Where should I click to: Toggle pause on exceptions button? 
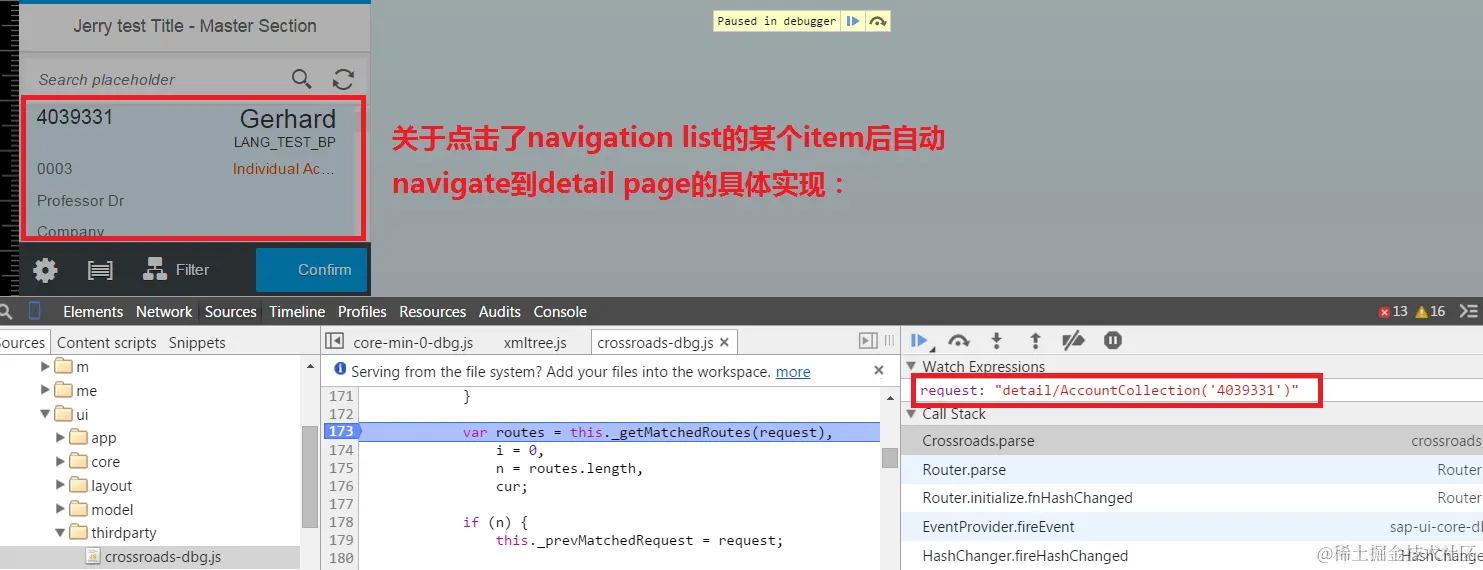click(x=1112, y=341)
